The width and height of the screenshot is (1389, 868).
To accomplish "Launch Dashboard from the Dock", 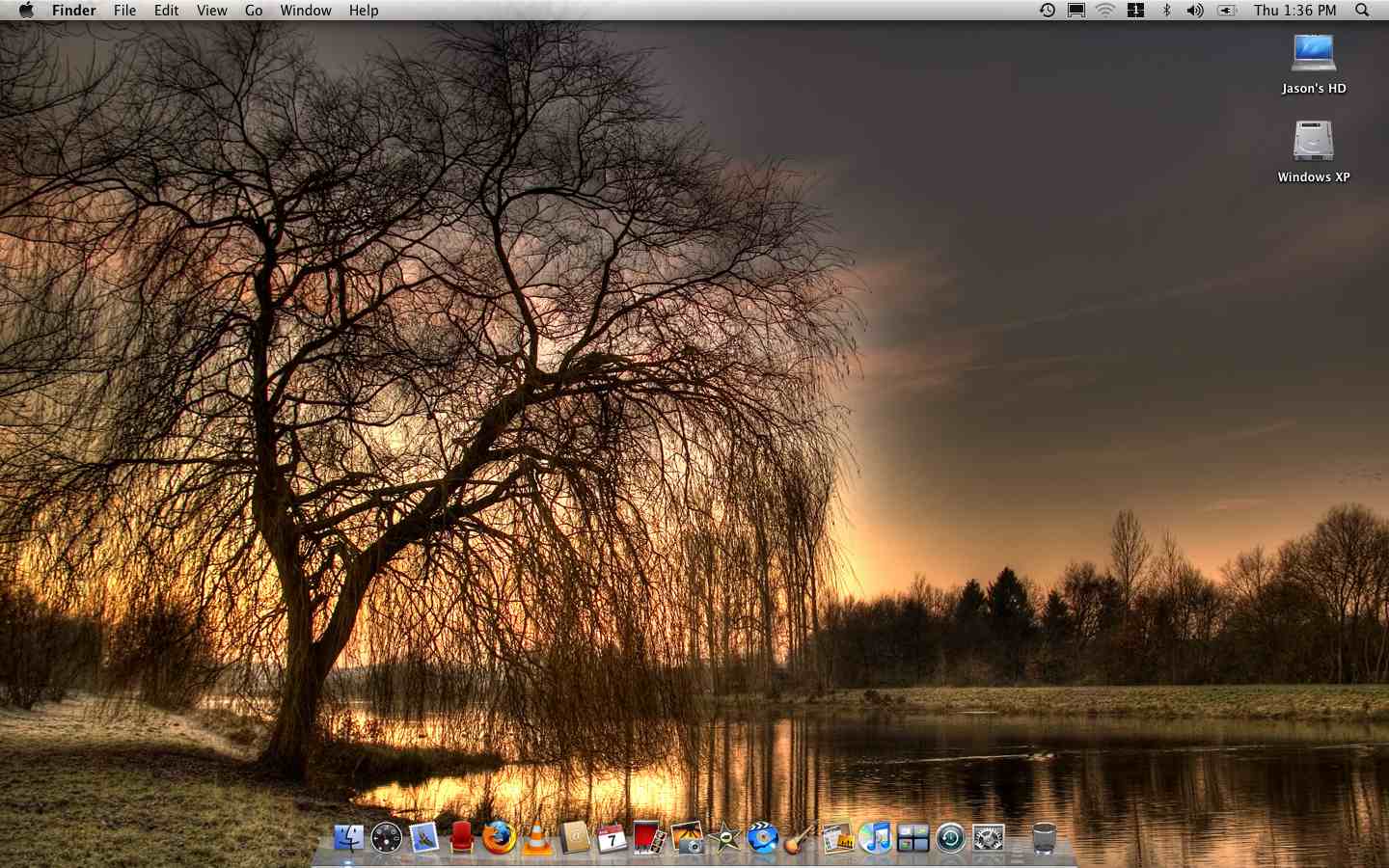I will coord(386,838).
